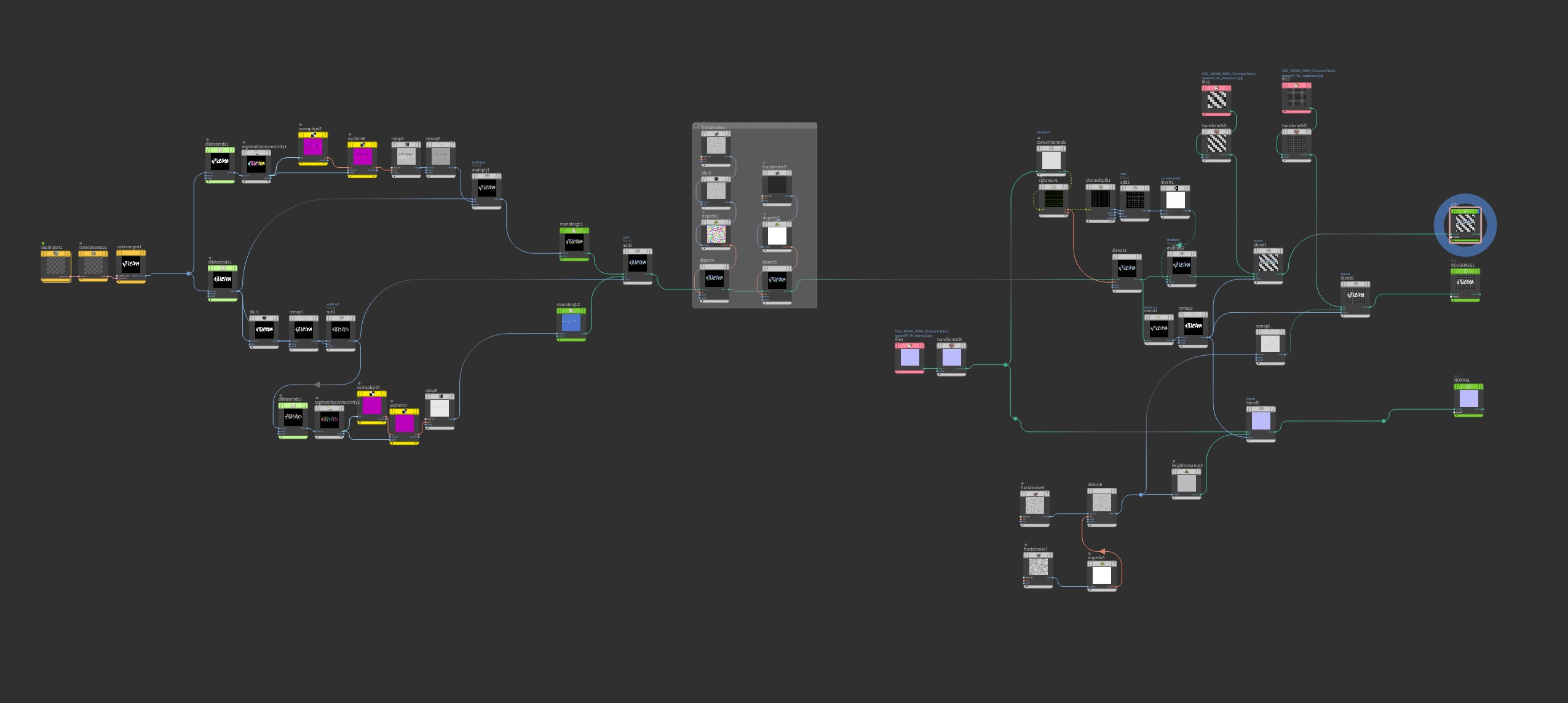Select the segmentbyconnectivity2 node
Image resolution: width=1568 pixels, height=703 pixels.
[330, 422]
